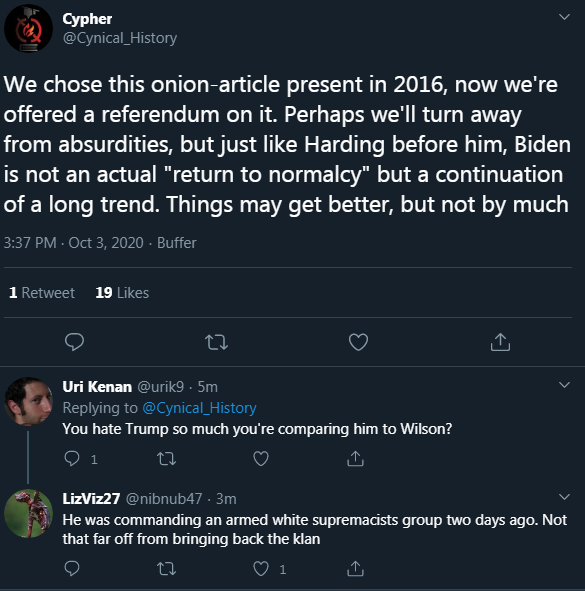View the 1 Retweet list
Viewport: 585px width, 591px height.
click(x=41, y=293)
